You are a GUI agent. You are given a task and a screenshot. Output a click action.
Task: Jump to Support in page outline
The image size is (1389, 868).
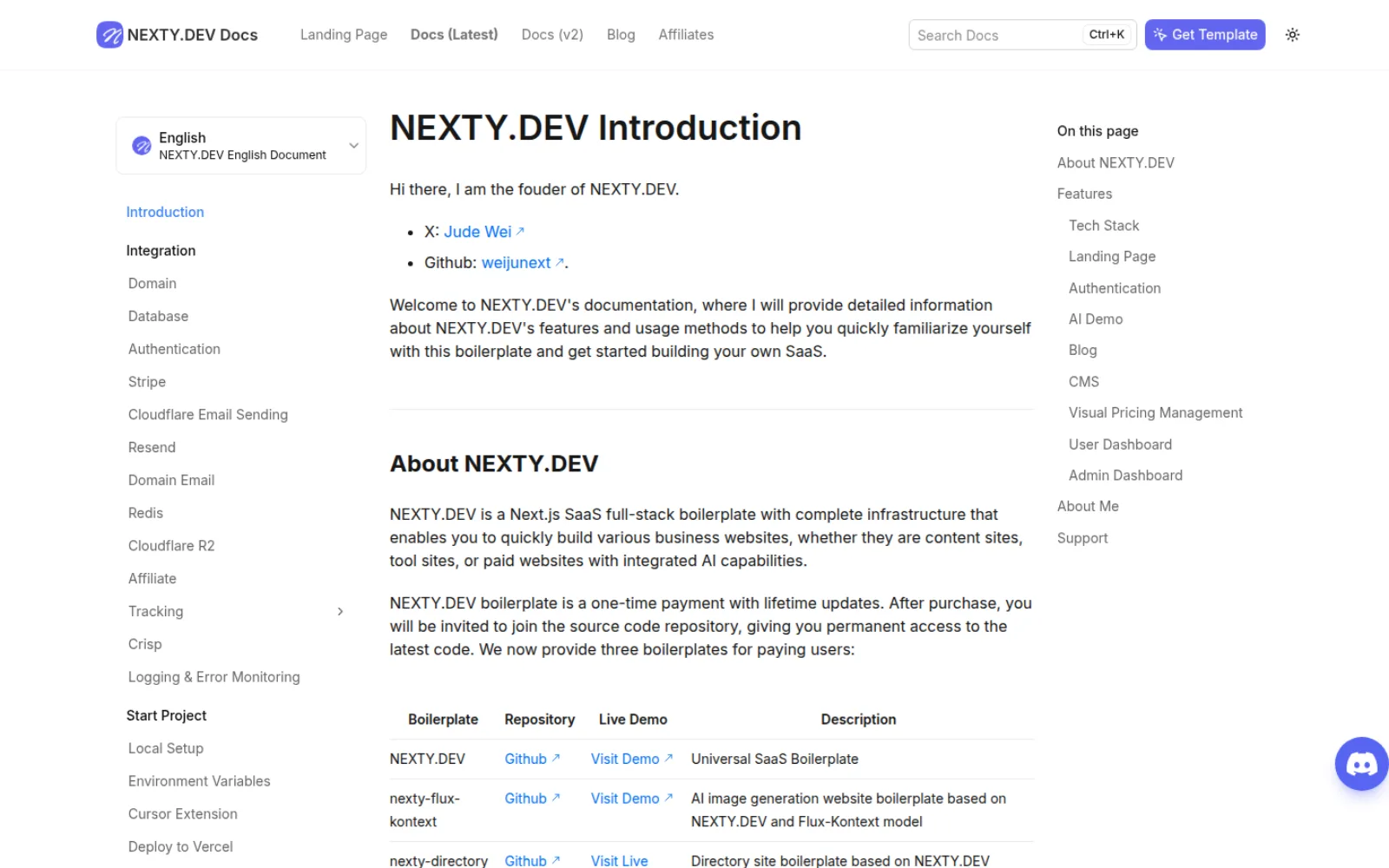coord(1083,538)
